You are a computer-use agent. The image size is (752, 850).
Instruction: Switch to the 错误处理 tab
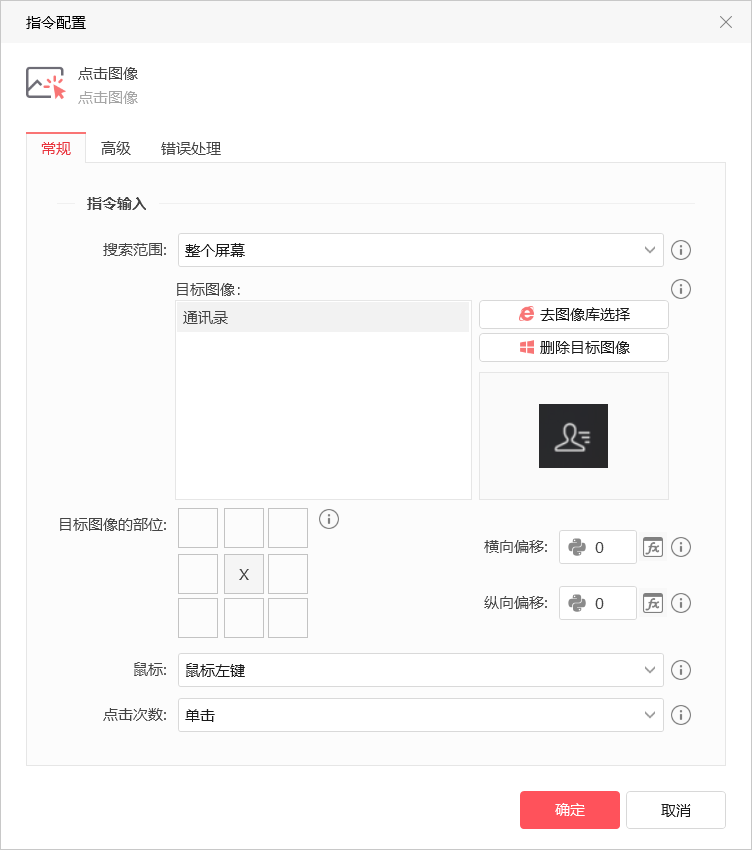click(x=191, y=148)
